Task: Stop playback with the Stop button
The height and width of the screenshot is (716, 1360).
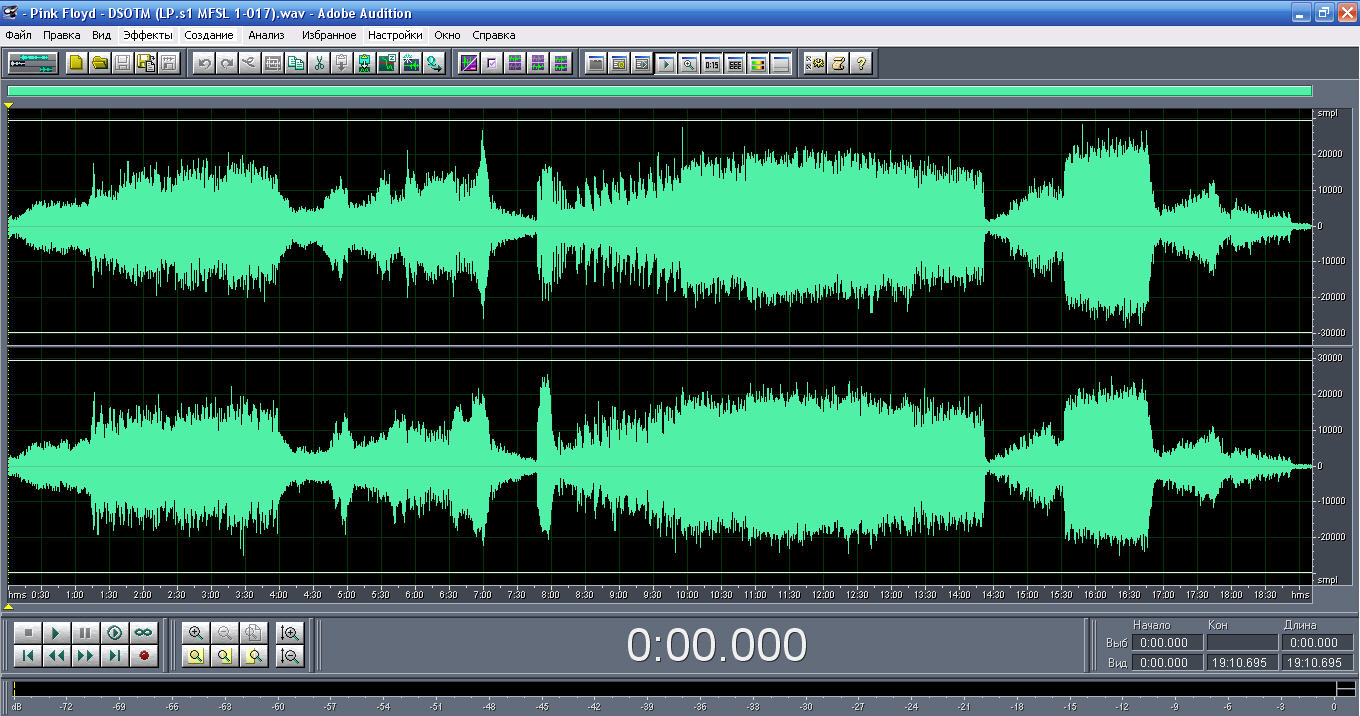Action: pos(28,633)
